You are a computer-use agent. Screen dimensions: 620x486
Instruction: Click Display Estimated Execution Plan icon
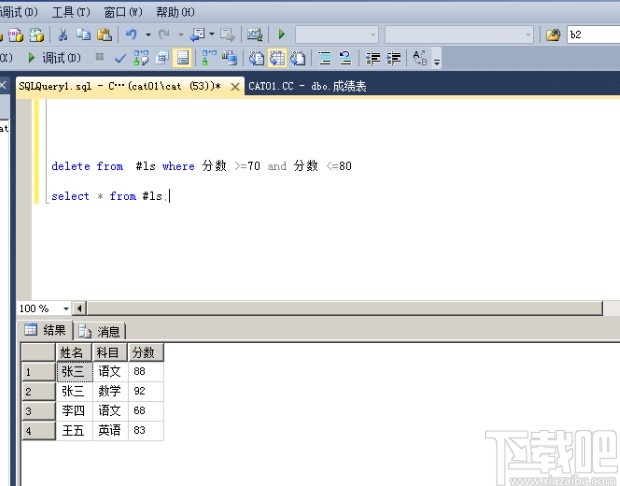(x=141, y=58)
